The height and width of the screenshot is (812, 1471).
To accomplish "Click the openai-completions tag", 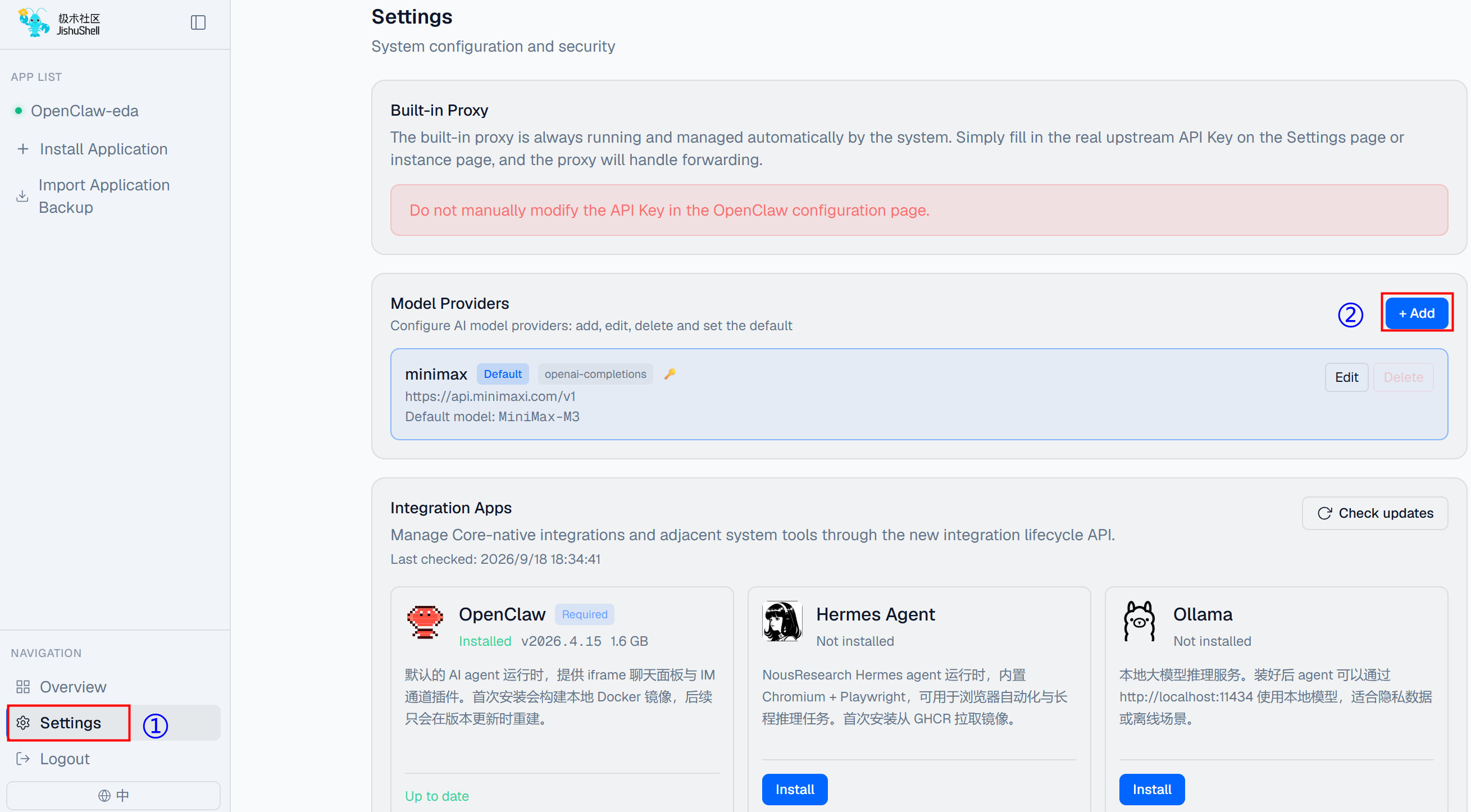I will (x=595, y=373).
